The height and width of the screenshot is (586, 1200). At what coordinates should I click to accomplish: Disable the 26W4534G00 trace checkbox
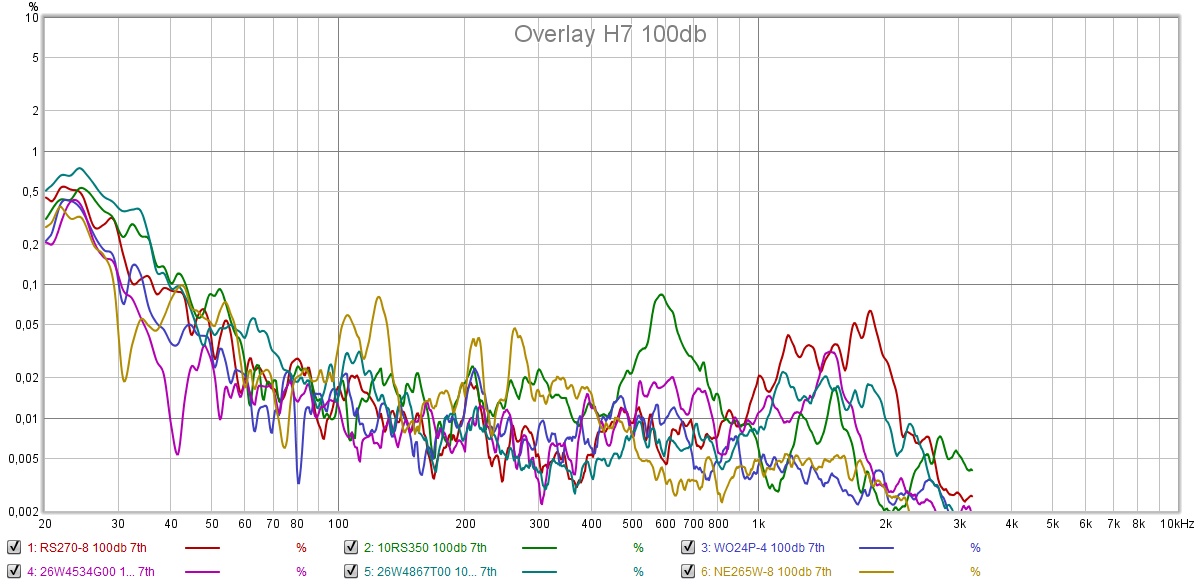[14, 571]
